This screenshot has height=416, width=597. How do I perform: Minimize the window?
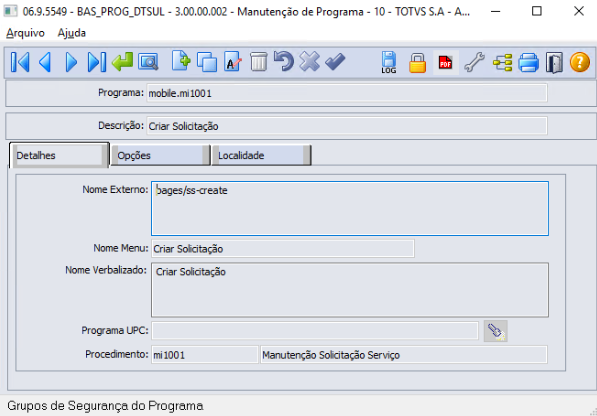[496, 11]
